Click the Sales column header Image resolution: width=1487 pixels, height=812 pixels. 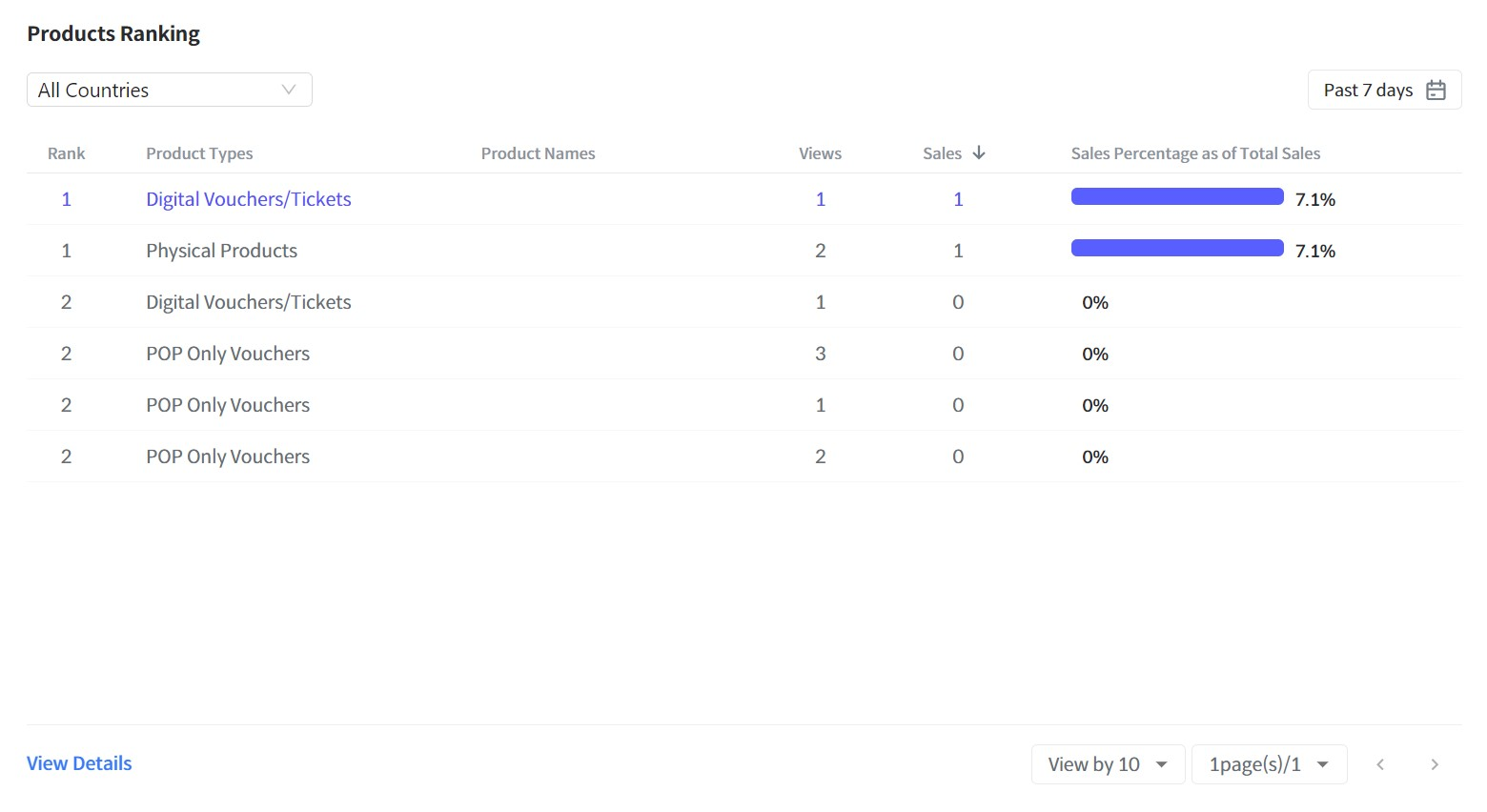(942, 153)
